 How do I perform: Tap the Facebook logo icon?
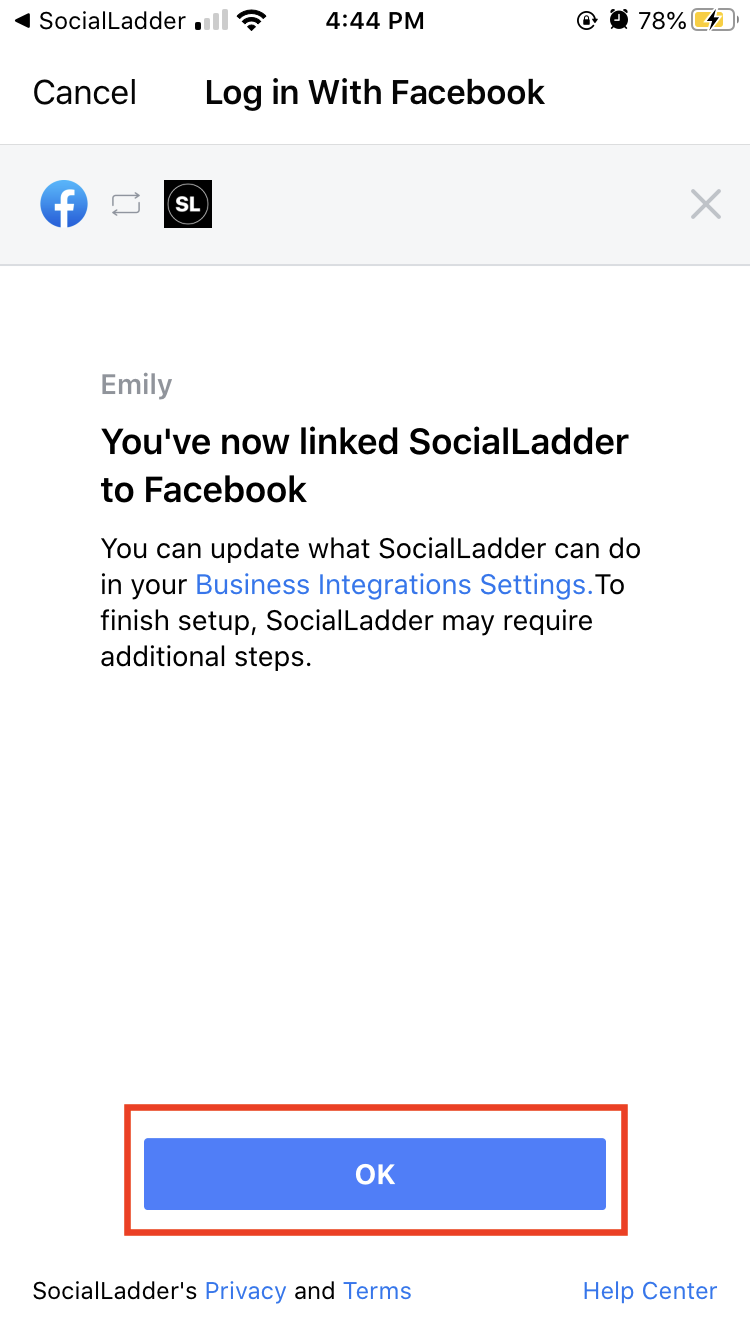64,204
